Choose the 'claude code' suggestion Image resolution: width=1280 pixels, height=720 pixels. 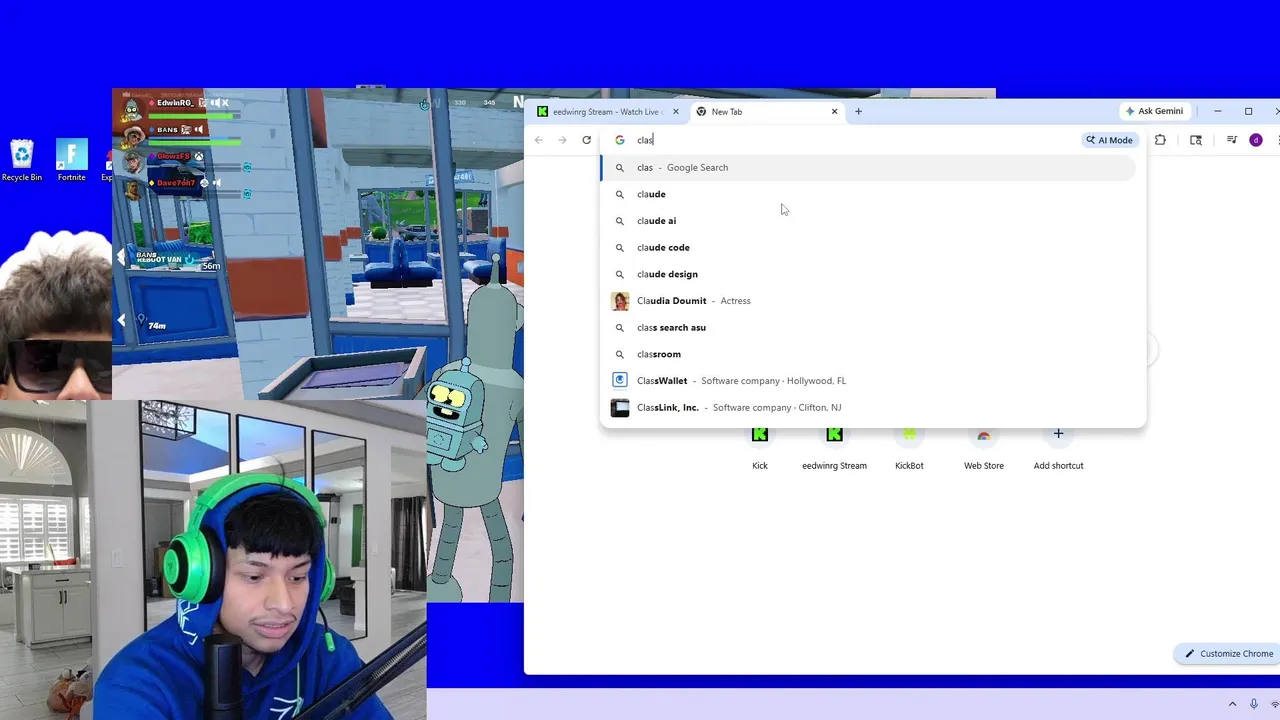tap(868, 248)
